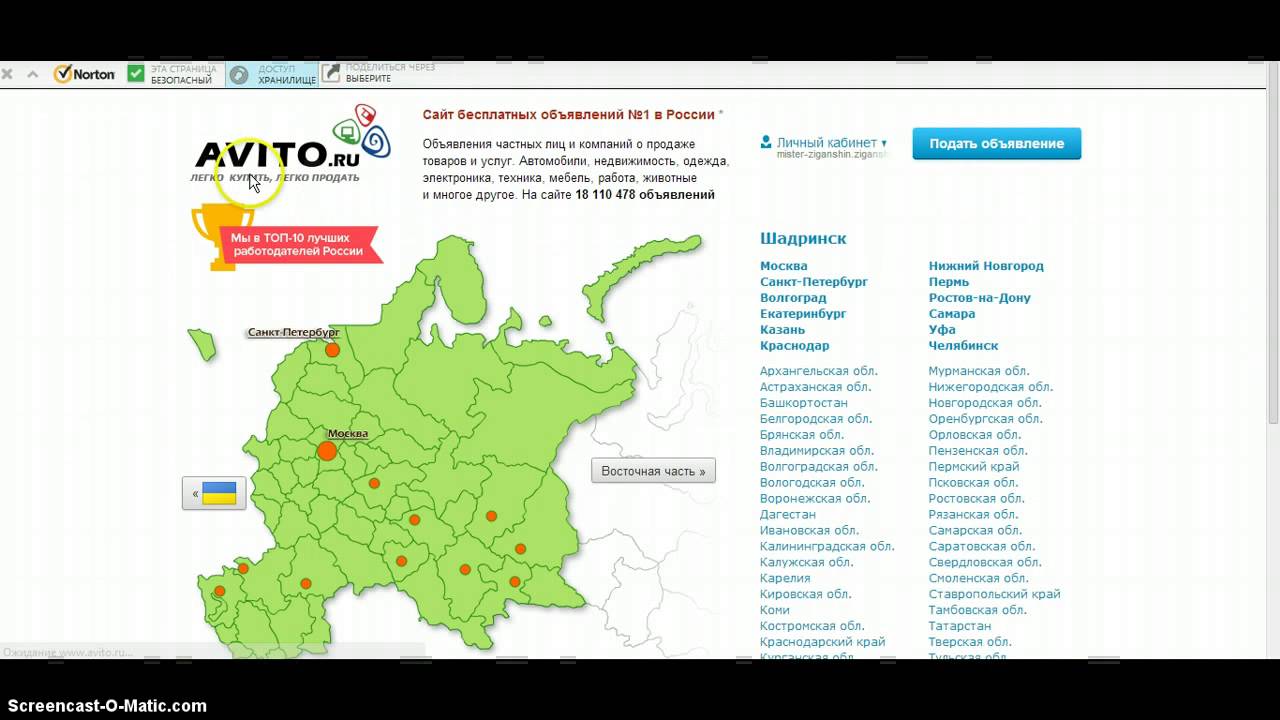Open the Самара city link
This screenshot has height=720, width=1280.
coord(952,314)
